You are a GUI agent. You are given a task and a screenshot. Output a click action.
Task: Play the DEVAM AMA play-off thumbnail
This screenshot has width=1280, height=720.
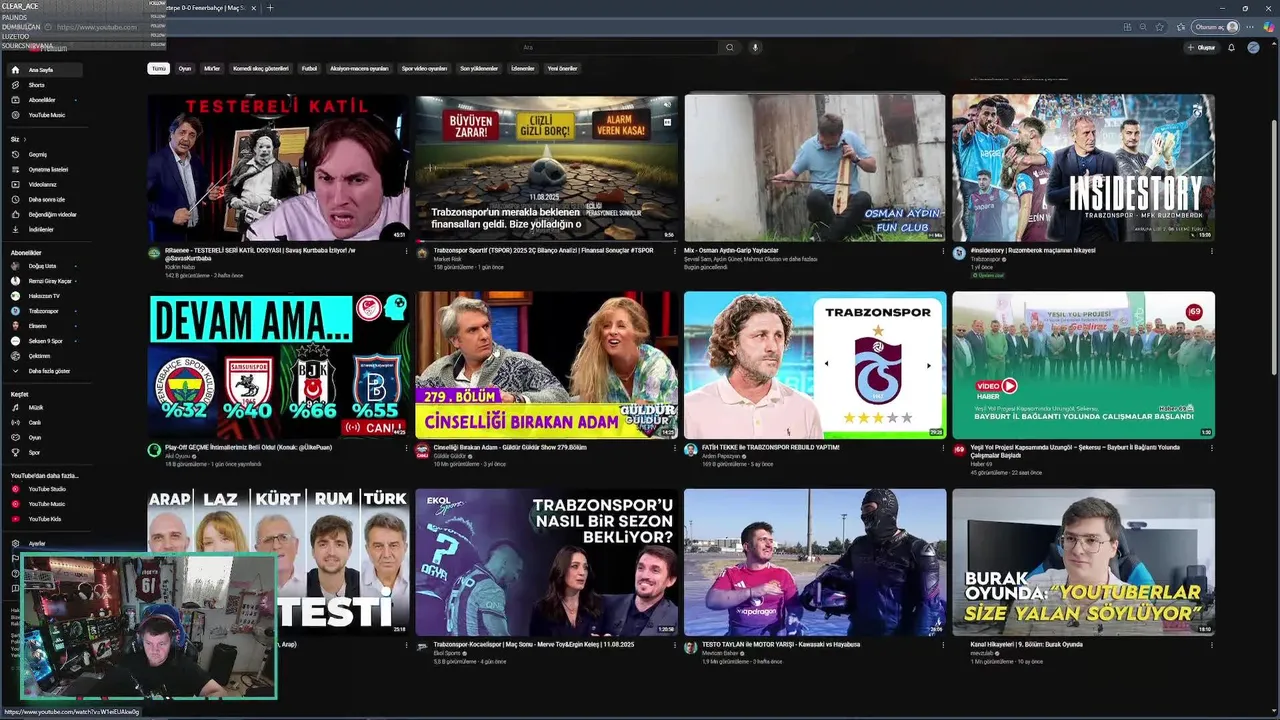coord(278,365)
